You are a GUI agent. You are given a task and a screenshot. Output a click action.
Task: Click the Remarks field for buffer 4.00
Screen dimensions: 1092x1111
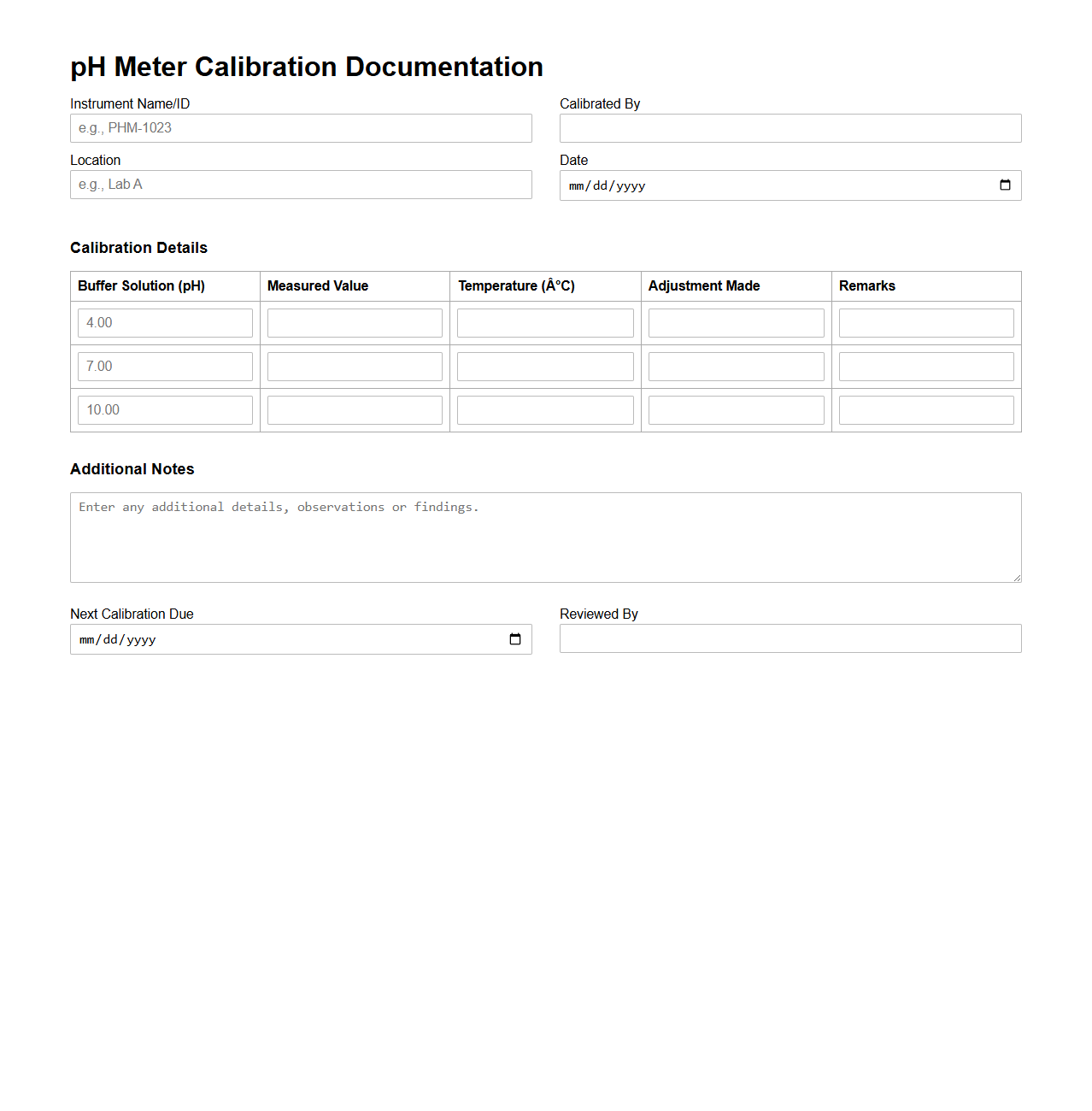926,322
